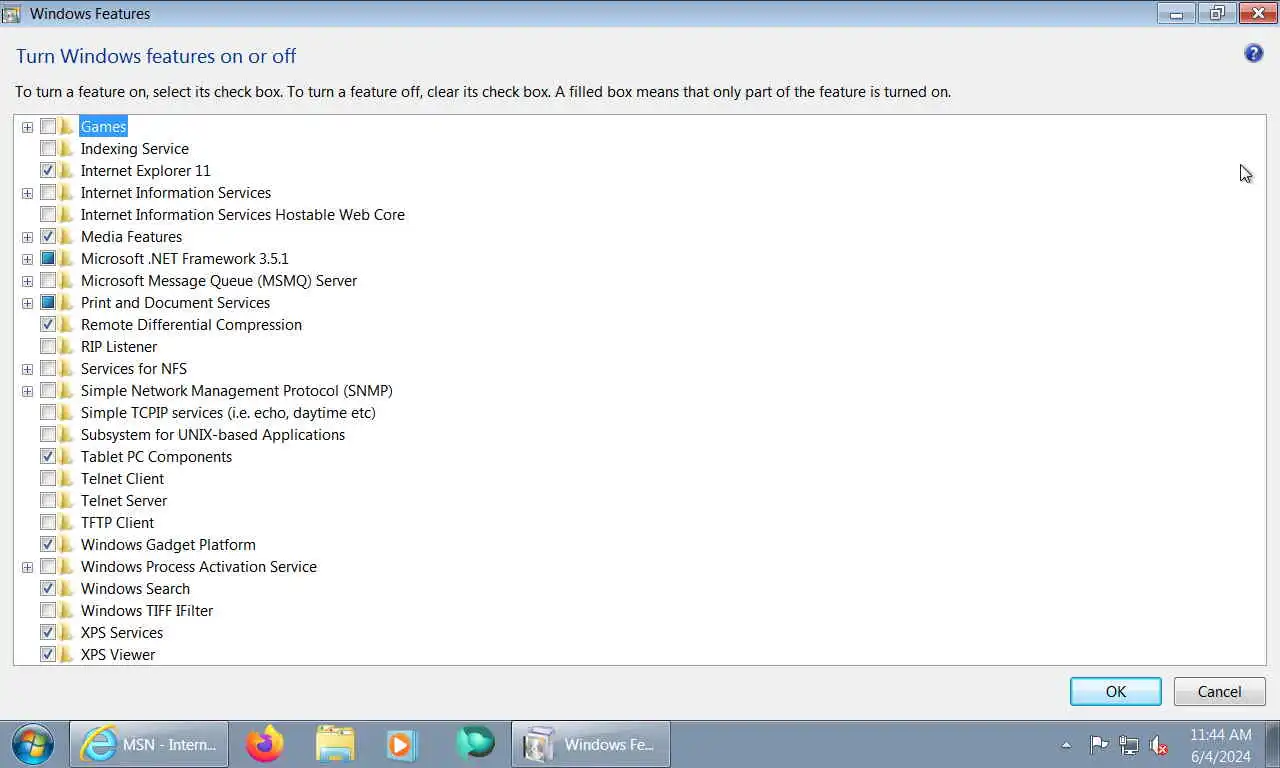Select the Windows Search label
Image resolution: width=1280 pixels, height=768 pixels.
(135, 589)
